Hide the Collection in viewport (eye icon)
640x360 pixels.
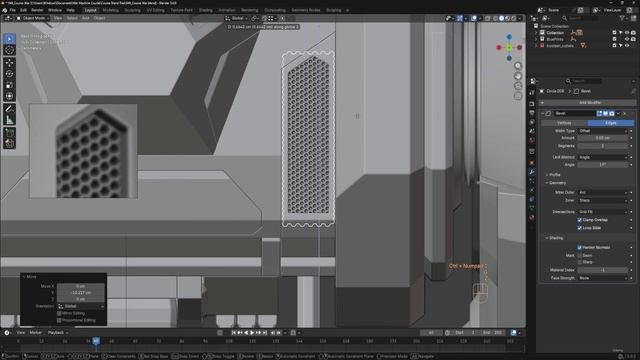pyautogui.click(x=627, y=33)
